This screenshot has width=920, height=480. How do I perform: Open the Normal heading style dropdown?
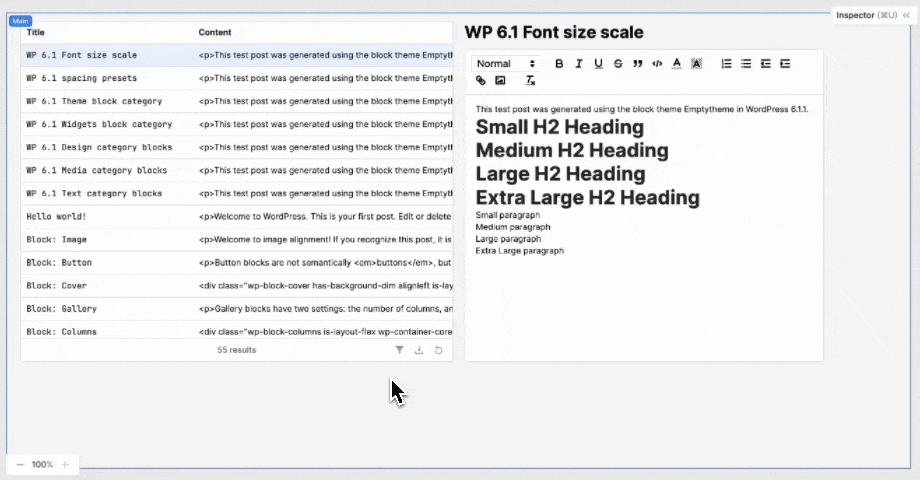(506, 64)
